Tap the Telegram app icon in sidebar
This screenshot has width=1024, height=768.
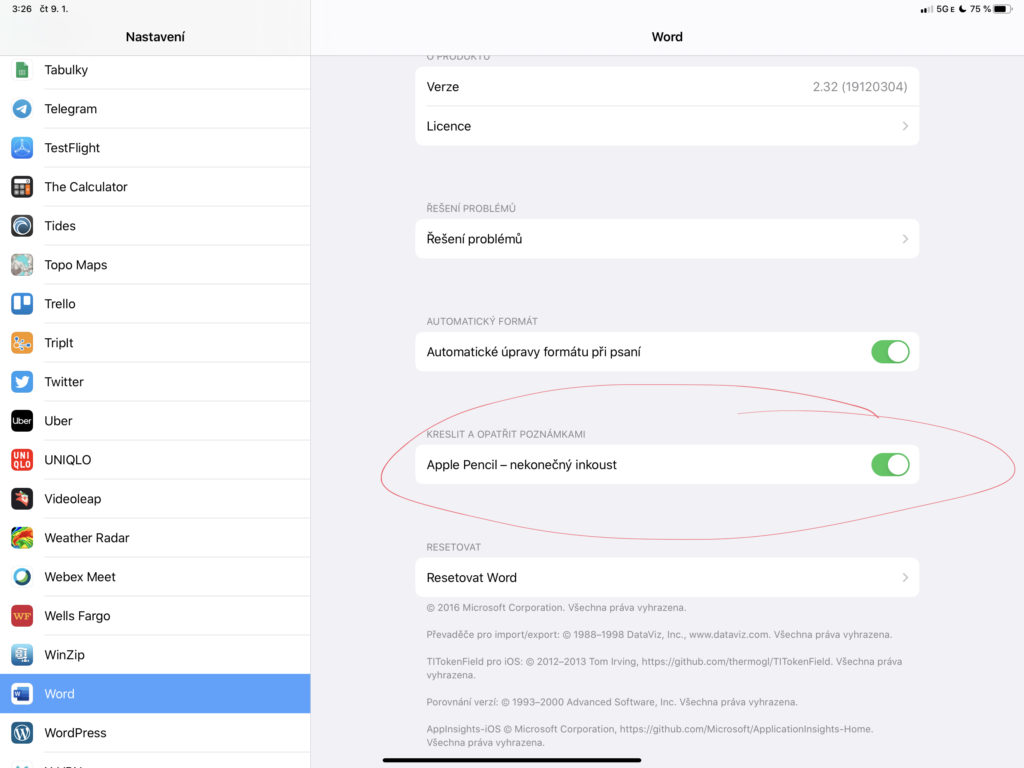coord(22,109)
